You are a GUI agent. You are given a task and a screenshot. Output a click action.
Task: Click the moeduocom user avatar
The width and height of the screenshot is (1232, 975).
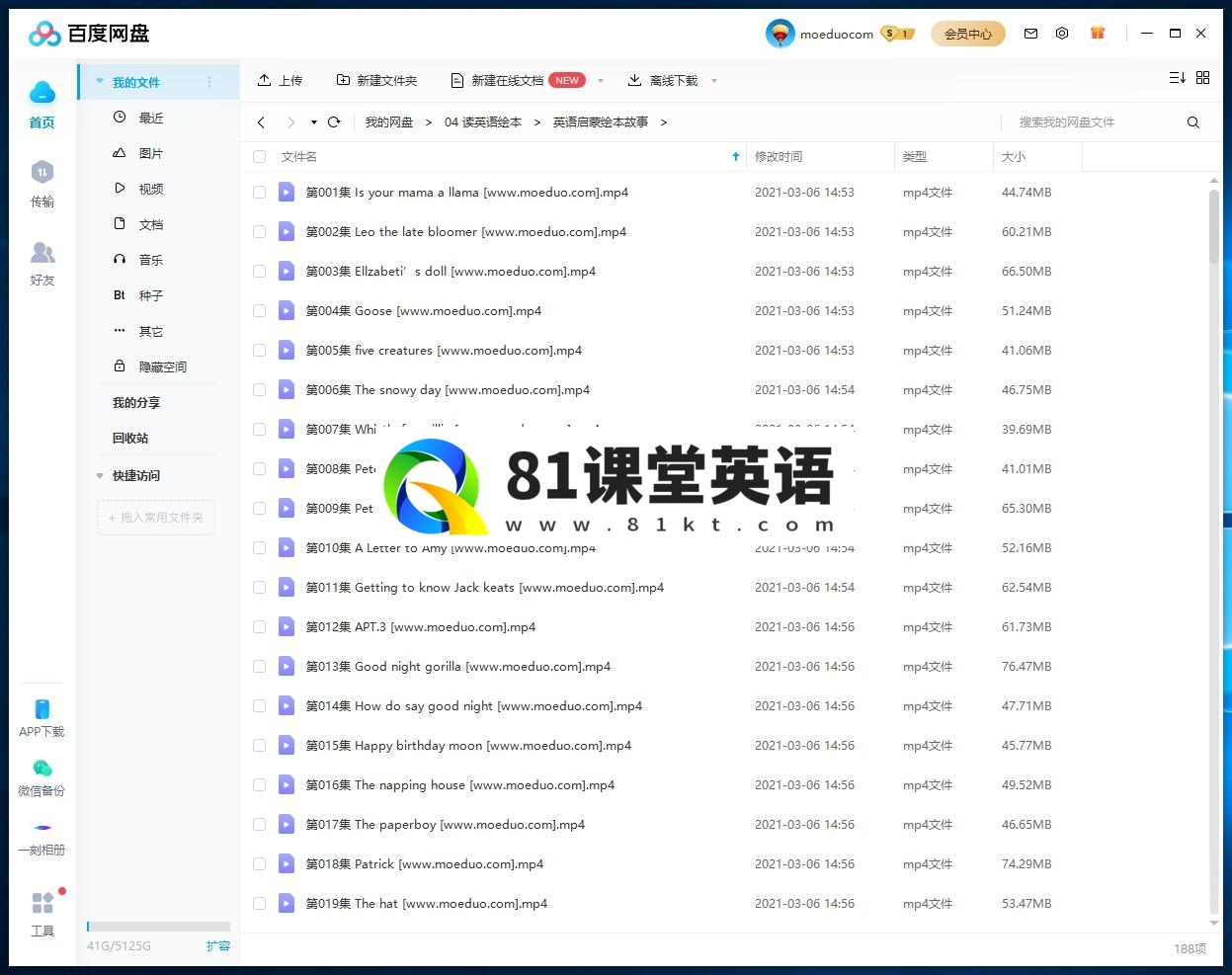(780, 34)
